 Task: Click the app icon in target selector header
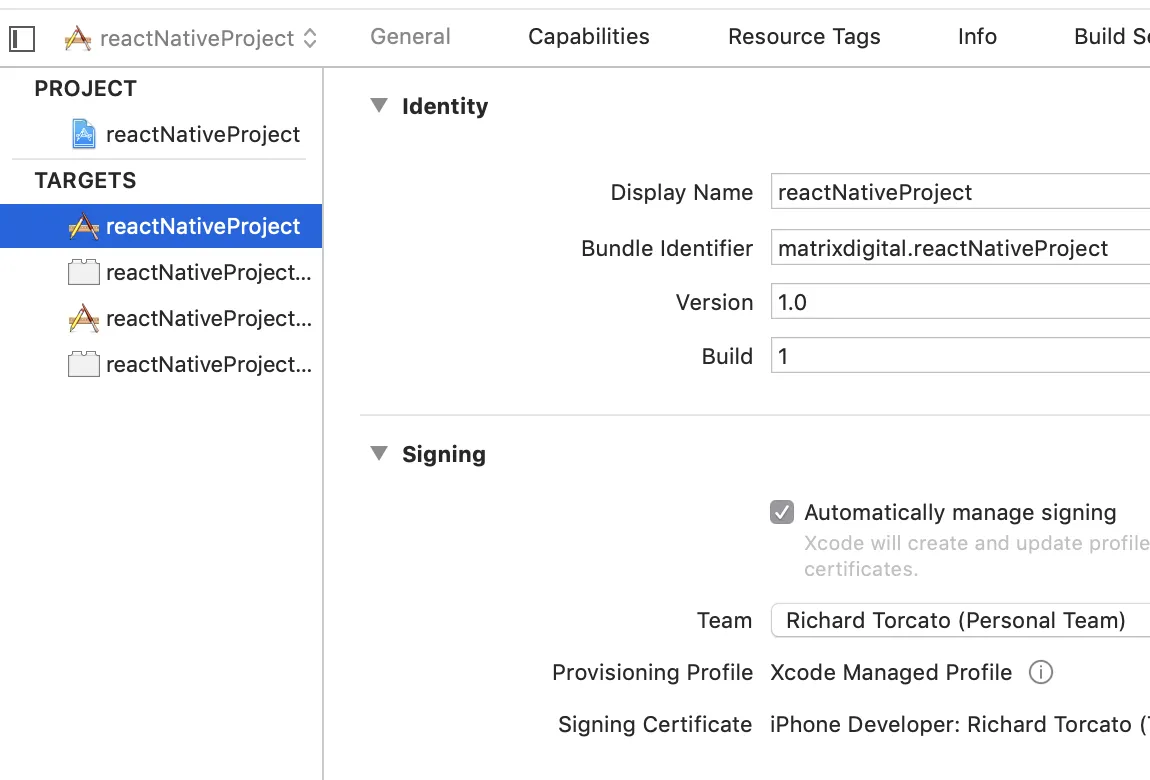click(78, 39)
